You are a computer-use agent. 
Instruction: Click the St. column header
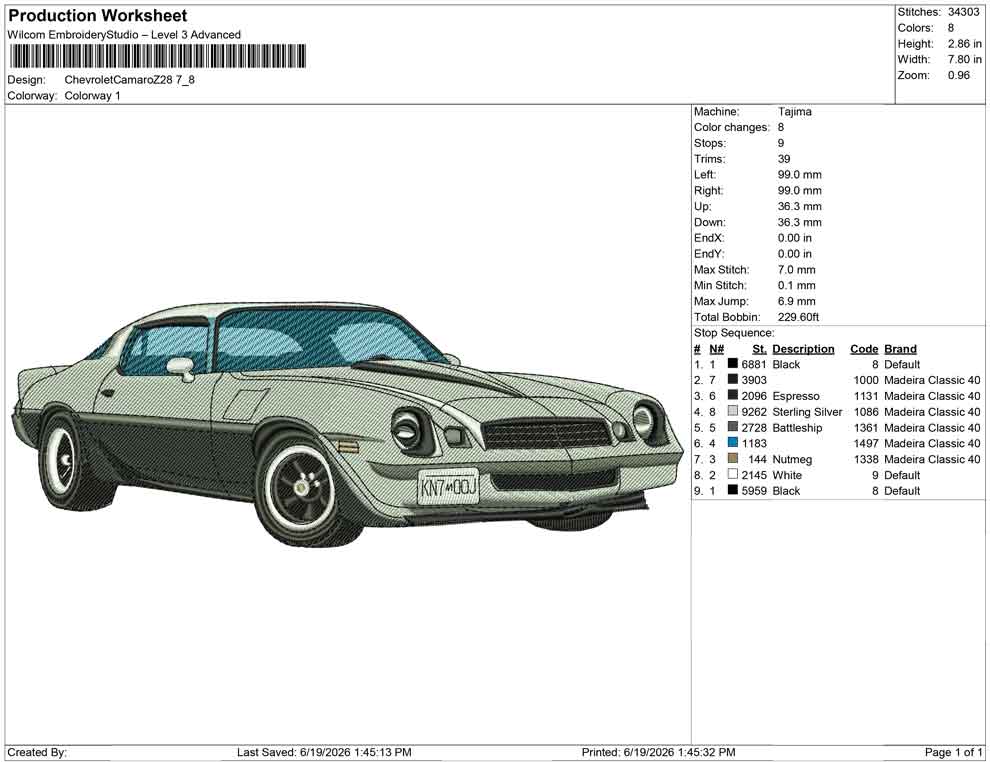759,349
